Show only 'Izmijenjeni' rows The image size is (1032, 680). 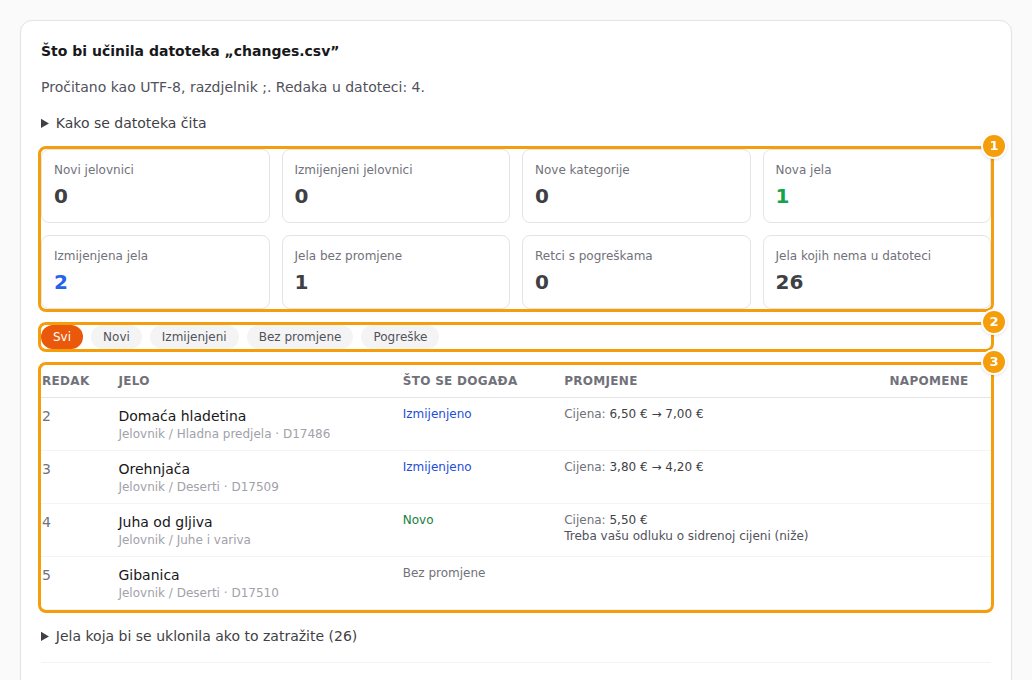[x=194, y=336]
